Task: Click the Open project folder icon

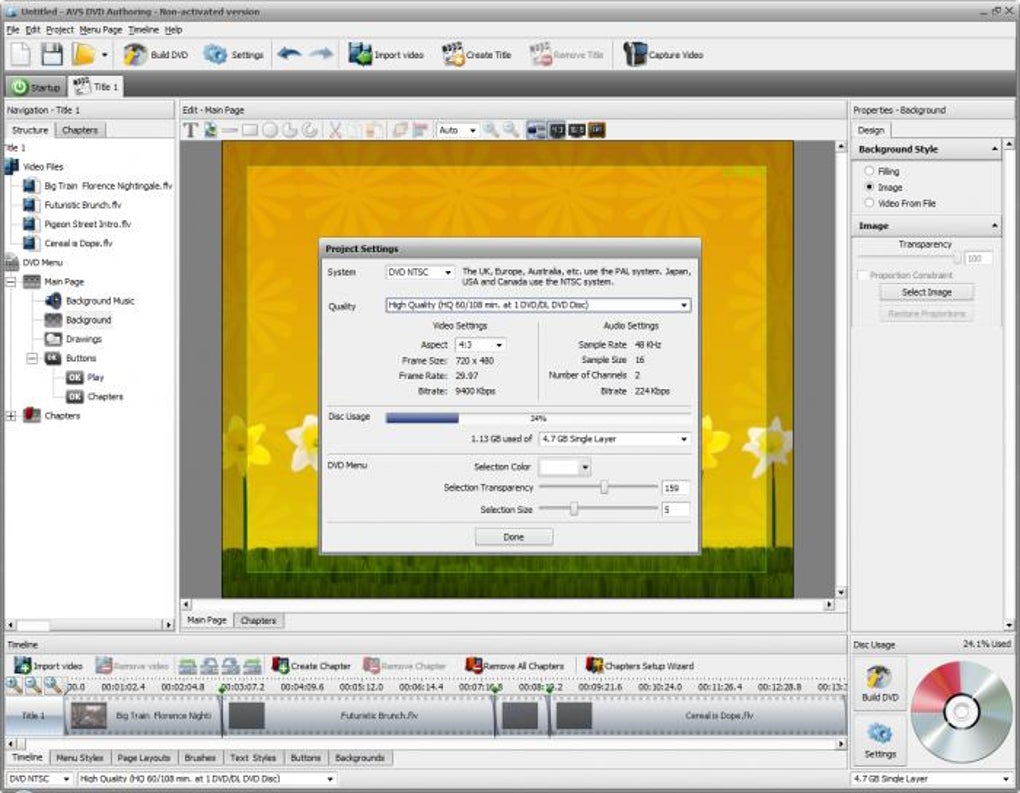Action: (84, 55)
